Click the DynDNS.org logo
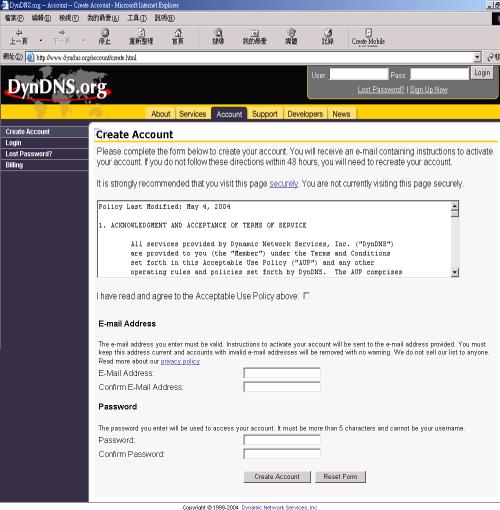This screenshot has width=500, height=510. [57, 87]
